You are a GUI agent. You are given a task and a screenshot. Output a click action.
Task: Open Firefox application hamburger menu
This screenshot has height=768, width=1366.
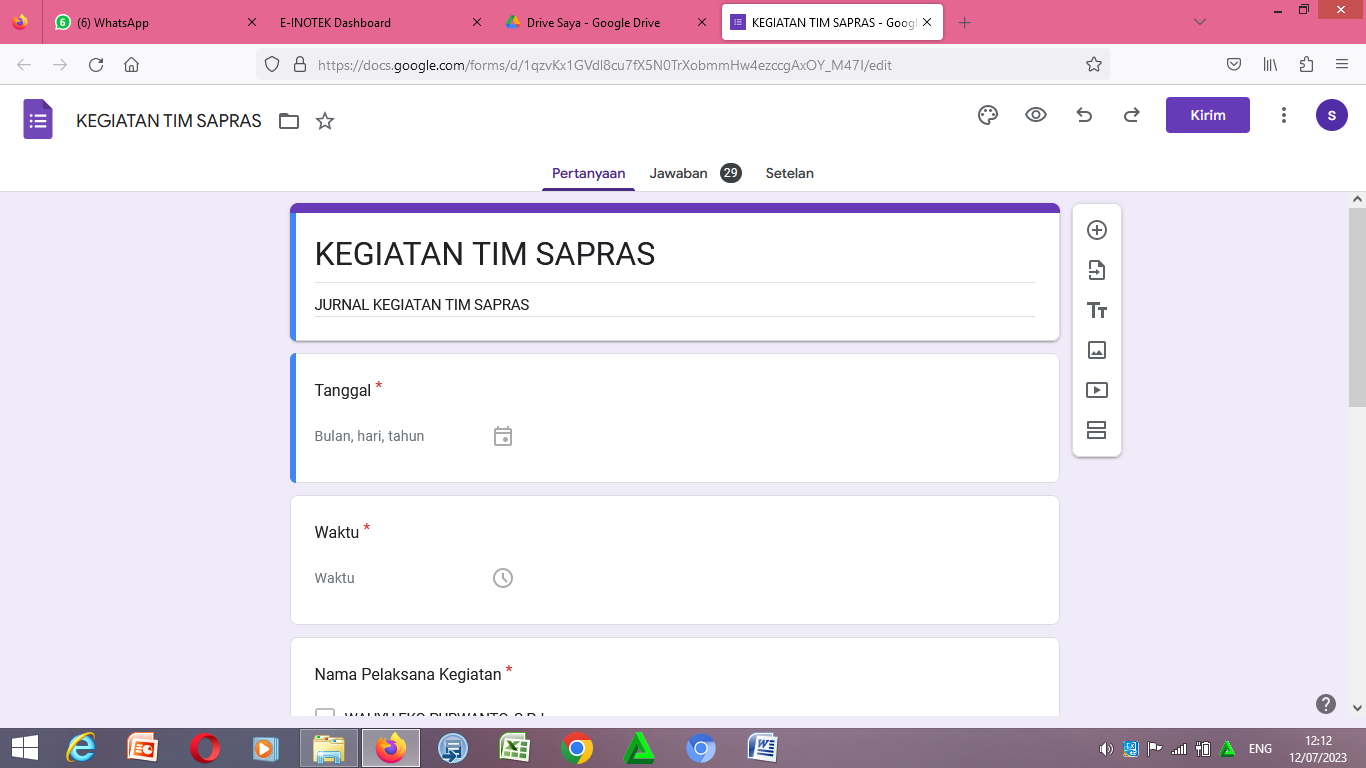click(x=1342, y=64)
